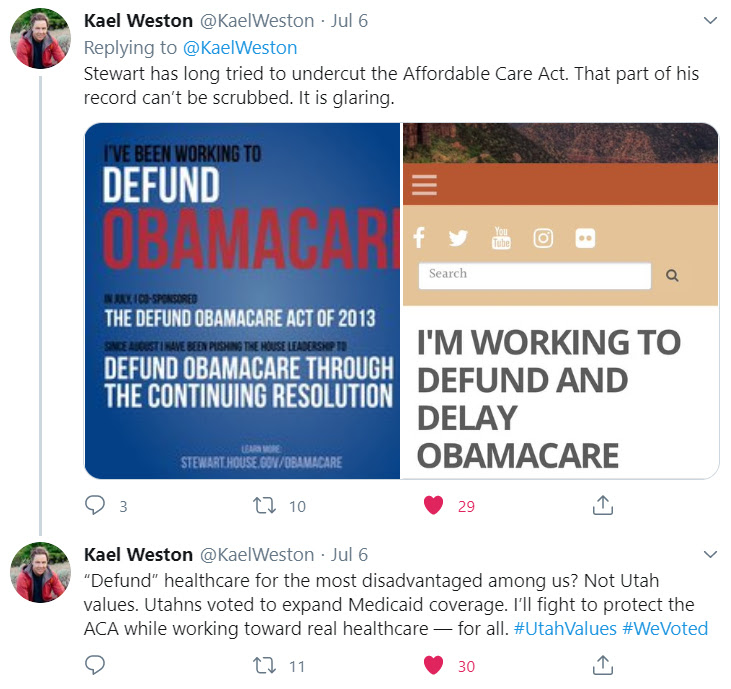View the Defund and Delay Obamacare screenshot image

(560, 301)
